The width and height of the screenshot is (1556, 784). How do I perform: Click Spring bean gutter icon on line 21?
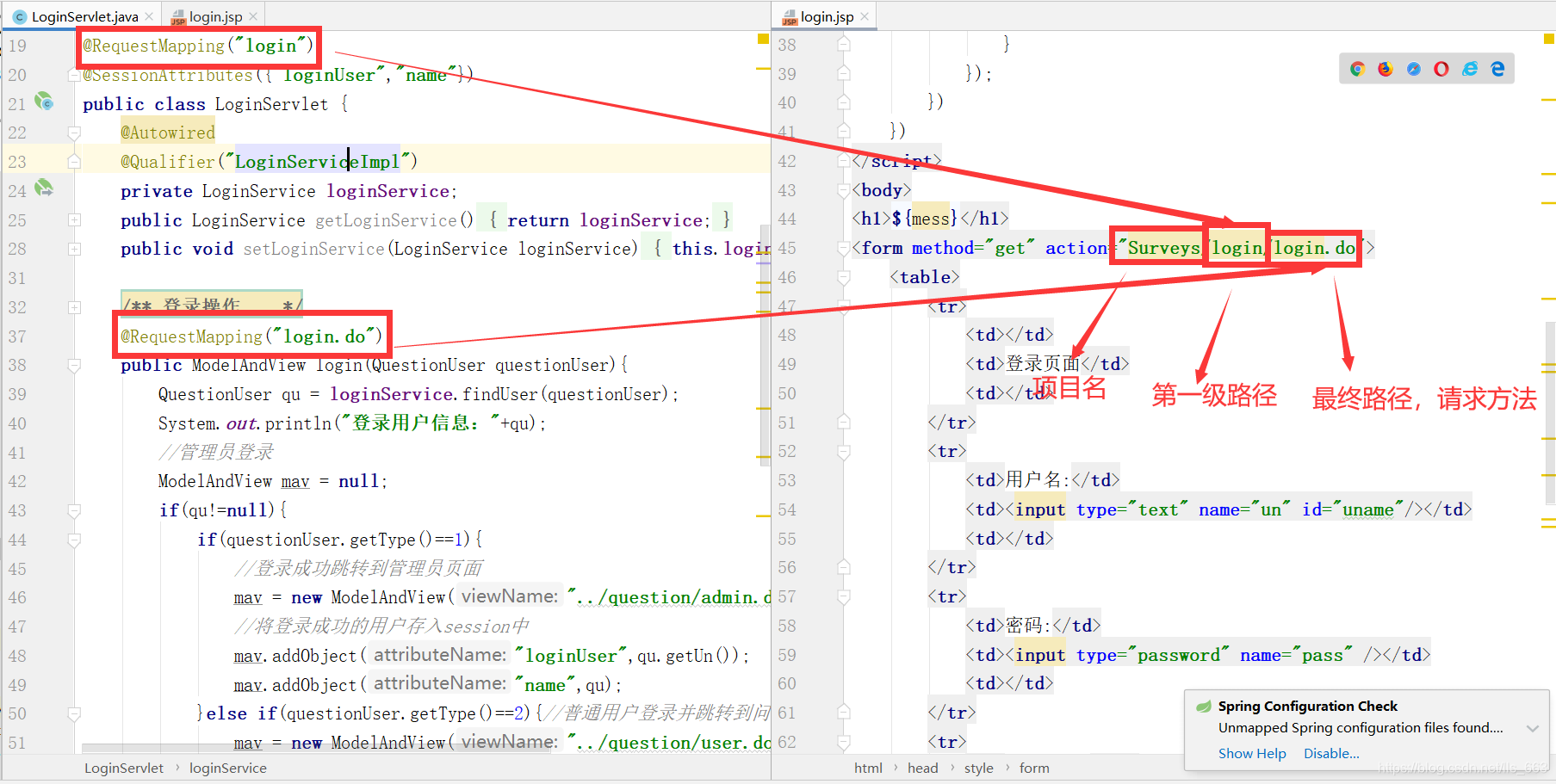44,102
